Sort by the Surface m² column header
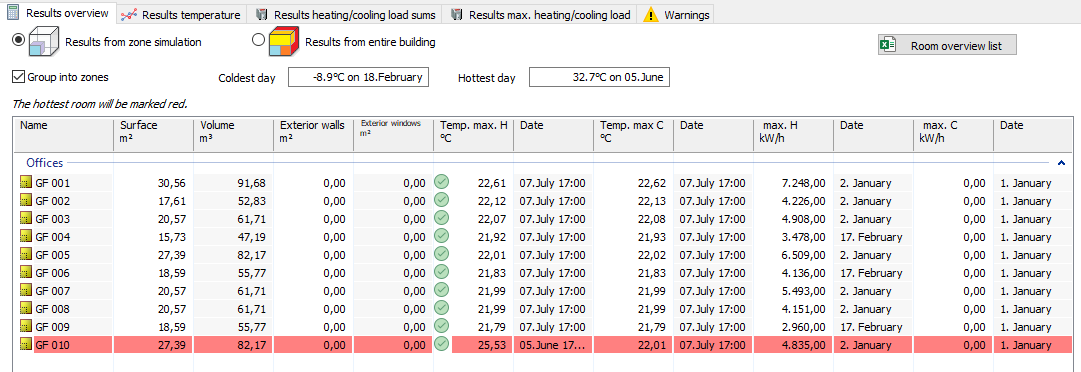 tap(153, 134)
